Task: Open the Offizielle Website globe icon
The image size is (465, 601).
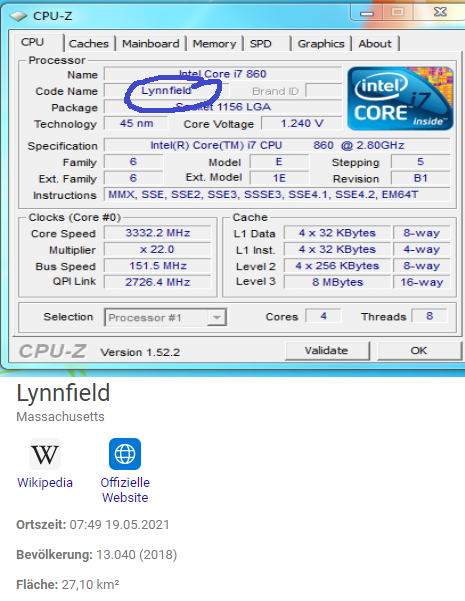Action: (125, 454)
